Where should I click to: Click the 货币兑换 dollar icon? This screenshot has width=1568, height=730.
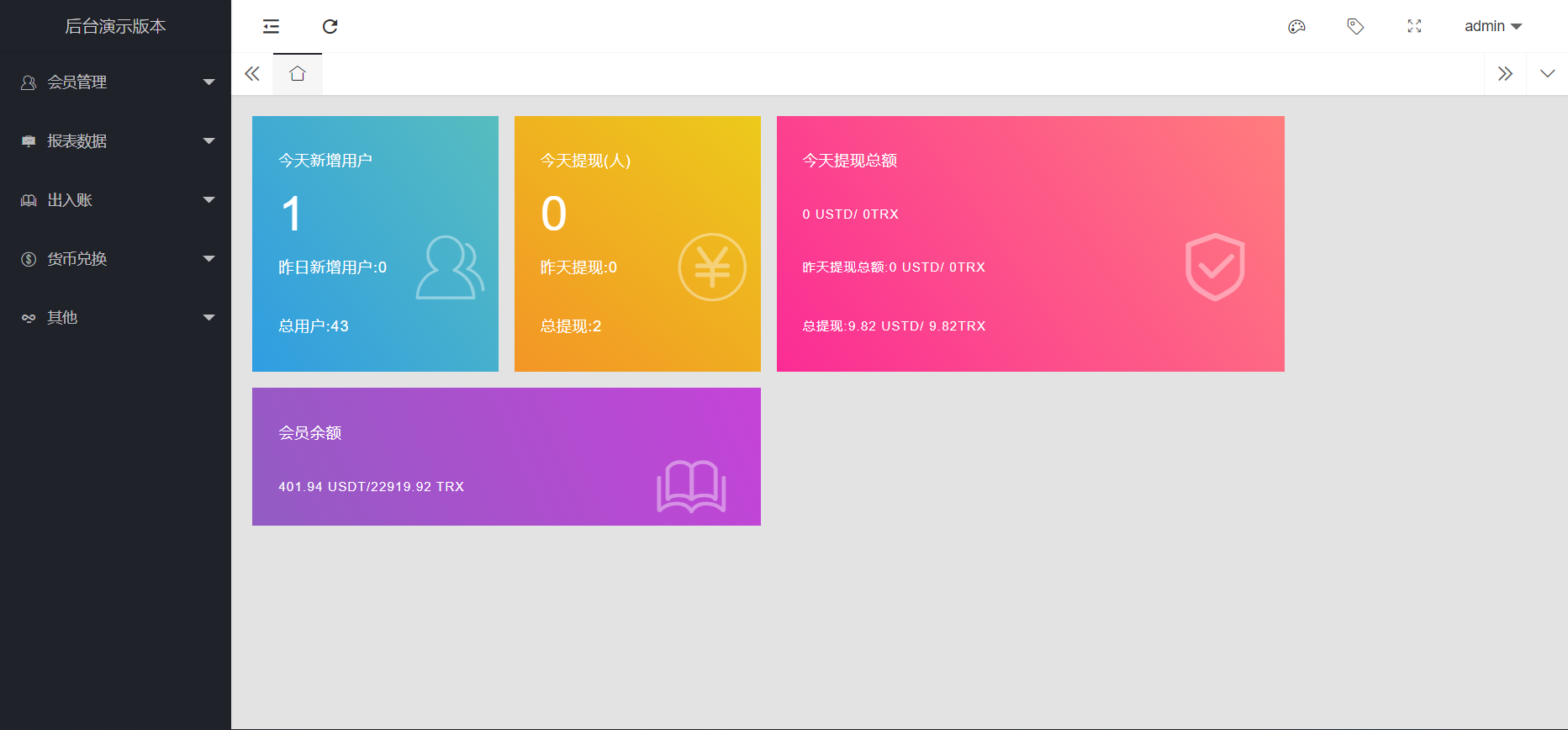click(29, 259)
